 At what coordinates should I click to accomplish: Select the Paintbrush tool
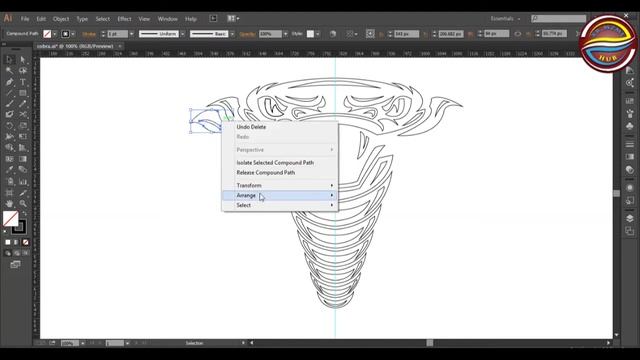pos(9,104)
